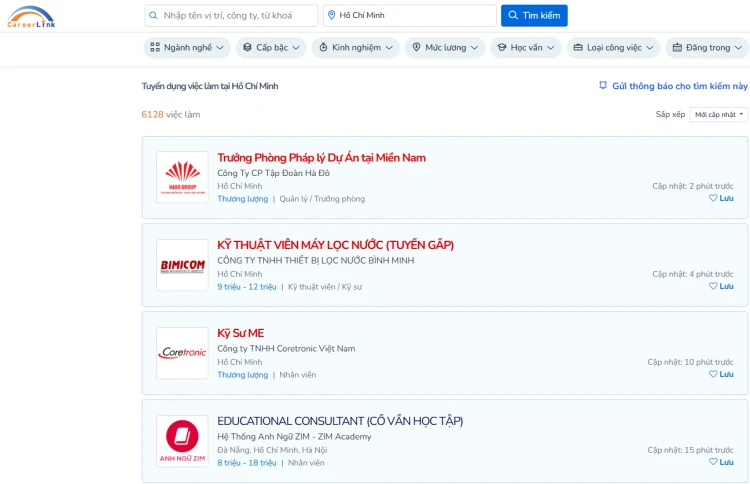Viewport: 750px width, 484px height.
Task: Open the Mới cập nhật sort dropdown
Action: 719,115
